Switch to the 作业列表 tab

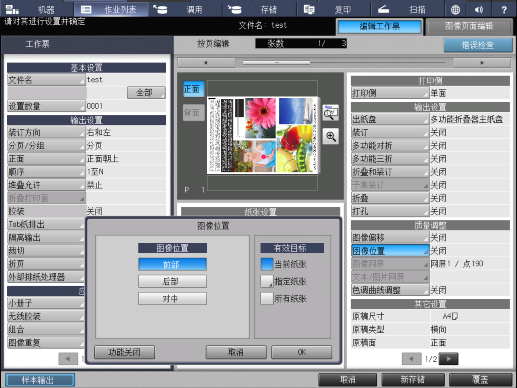tap(111, 9)
